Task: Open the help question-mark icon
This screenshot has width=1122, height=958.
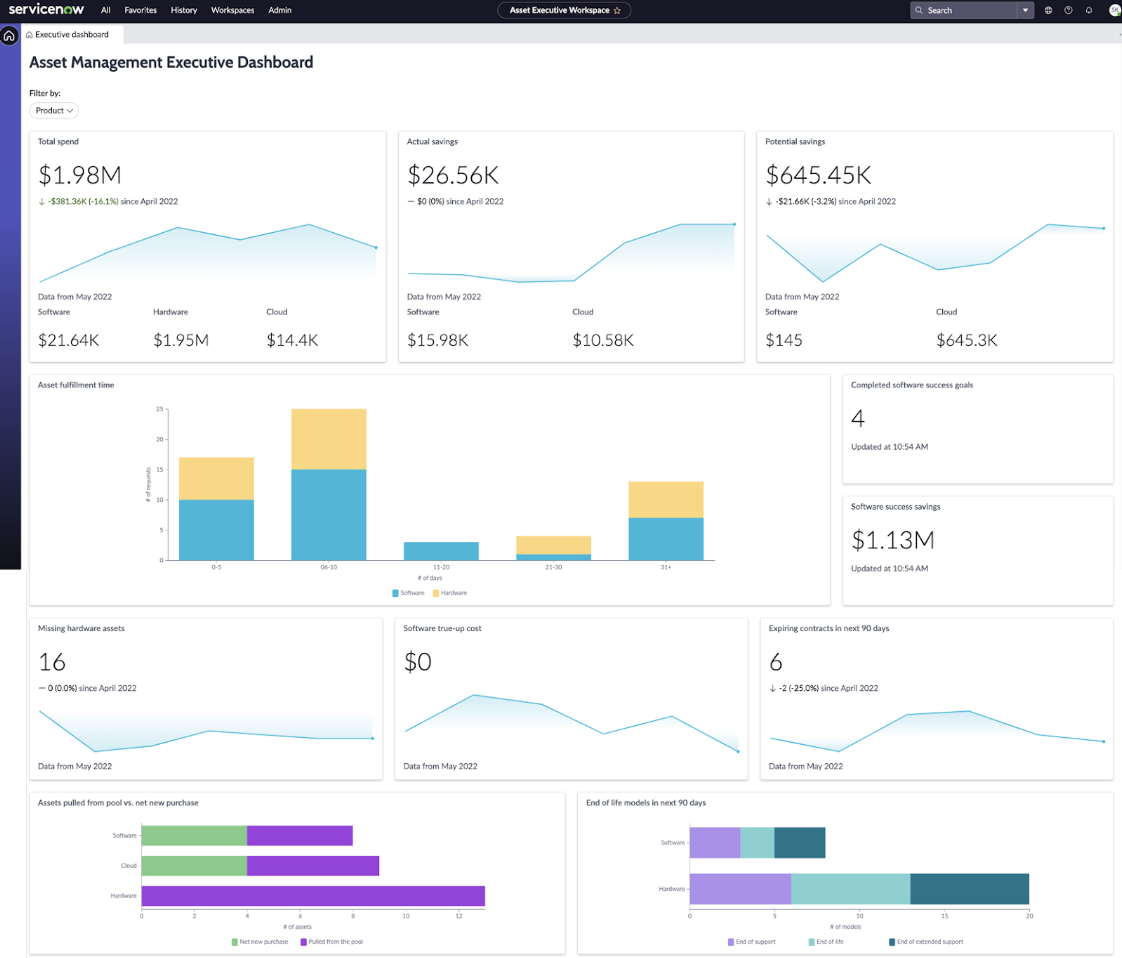Action: [1068, 10]
